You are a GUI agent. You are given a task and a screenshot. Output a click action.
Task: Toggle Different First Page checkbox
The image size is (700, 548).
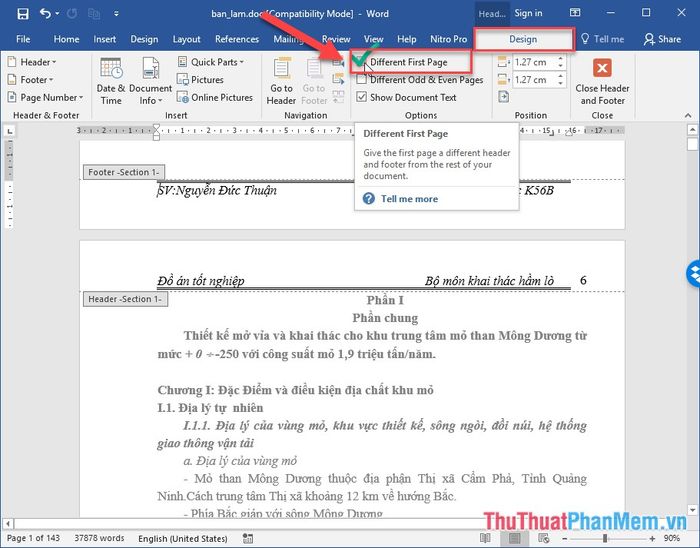tap(362, 62)
